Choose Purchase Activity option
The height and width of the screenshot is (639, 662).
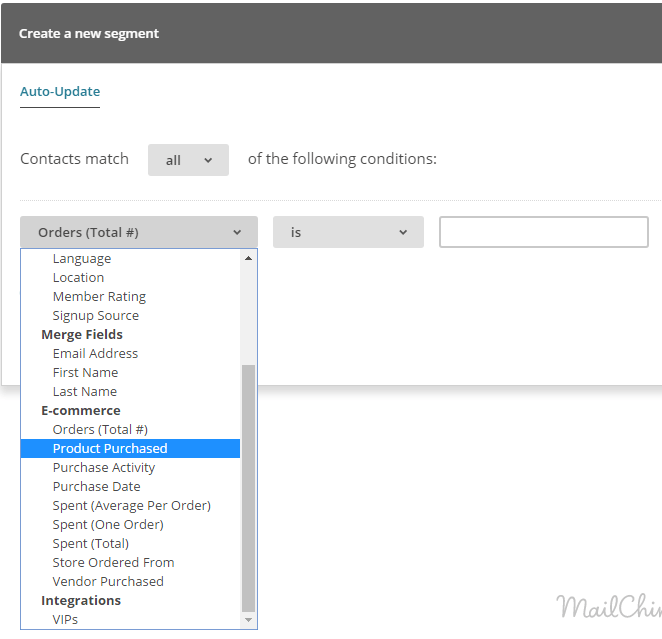point(130,468)
